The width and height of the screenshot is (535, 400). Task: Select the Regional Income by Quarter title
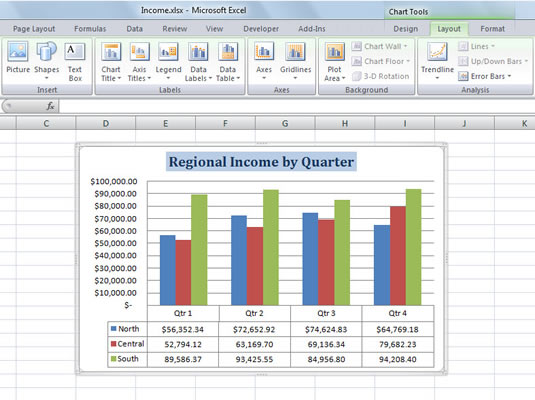click(261, 162)
